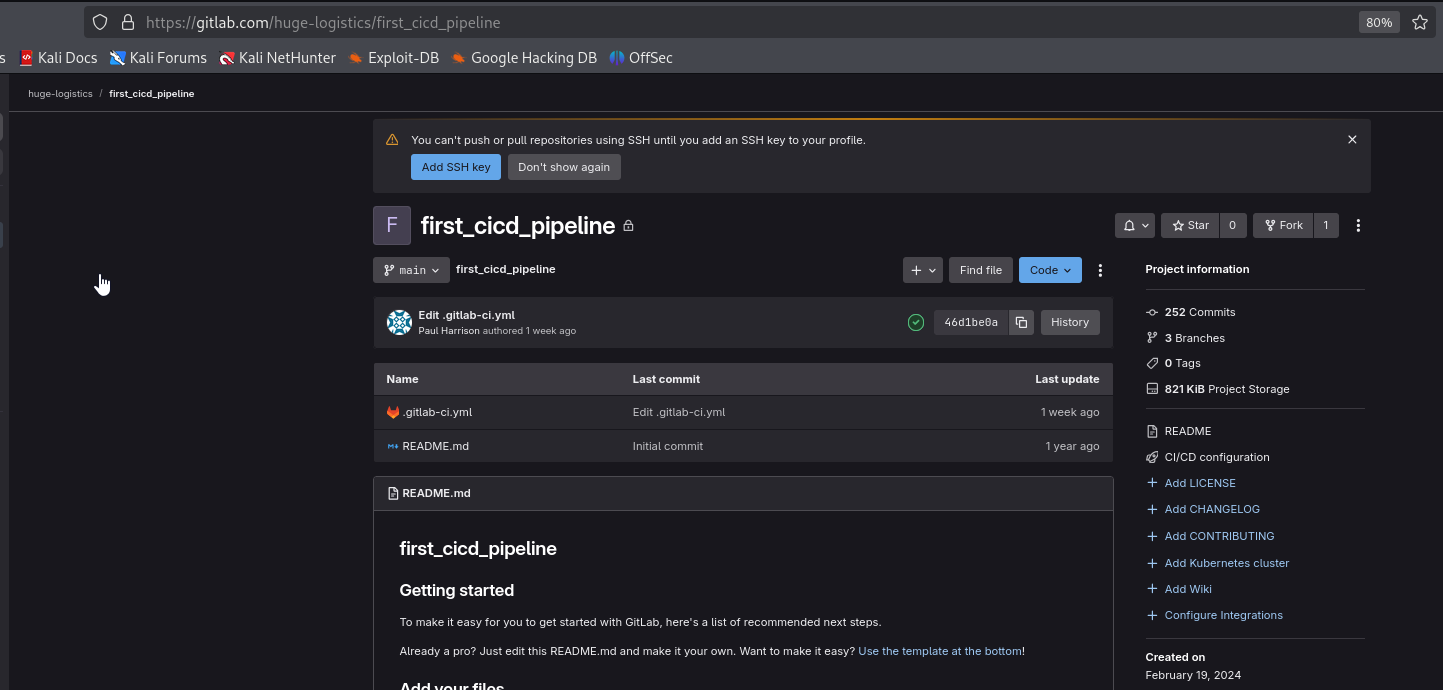Click the History button
The width and height of the screenshot is (1443, 690).
(x=1070, y=322)
